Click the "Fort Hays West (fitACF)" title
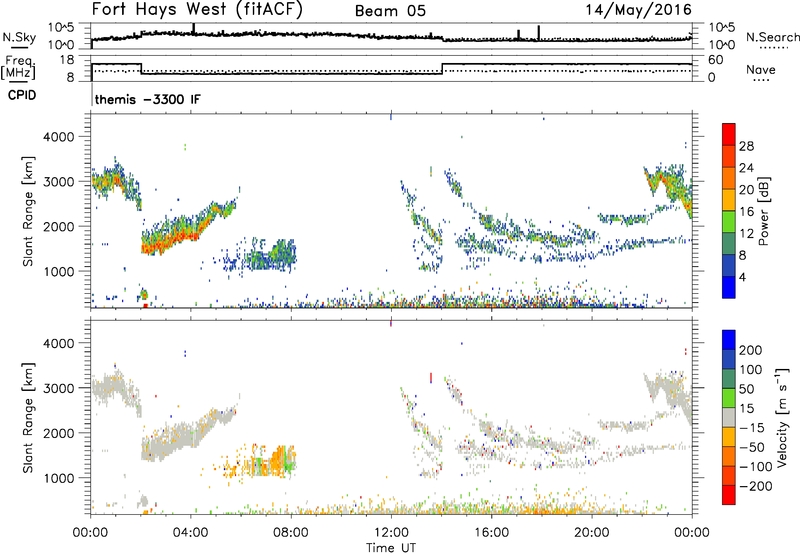 [197, 10]
